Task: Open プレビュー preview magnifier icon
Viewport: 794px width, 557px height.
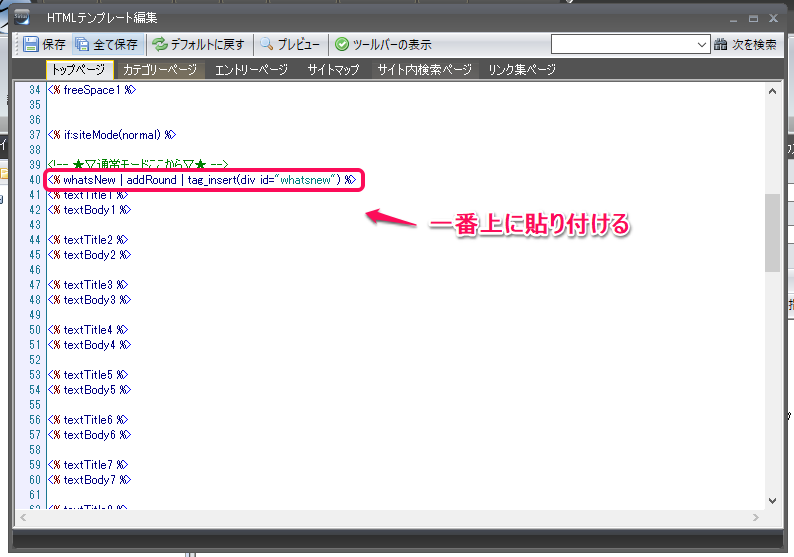Action: pos(267,44)
